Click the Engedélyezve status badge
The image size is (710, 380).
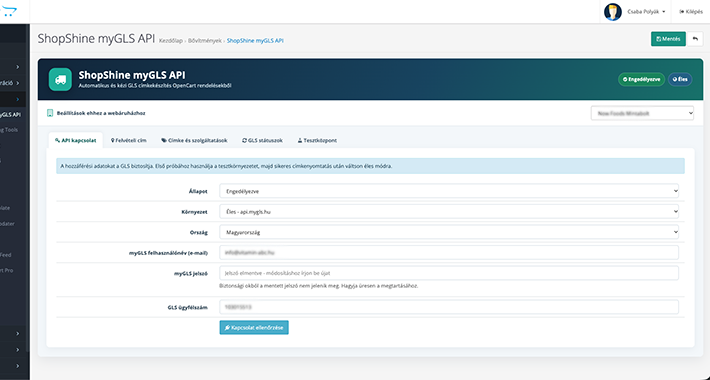coord(641,79)
